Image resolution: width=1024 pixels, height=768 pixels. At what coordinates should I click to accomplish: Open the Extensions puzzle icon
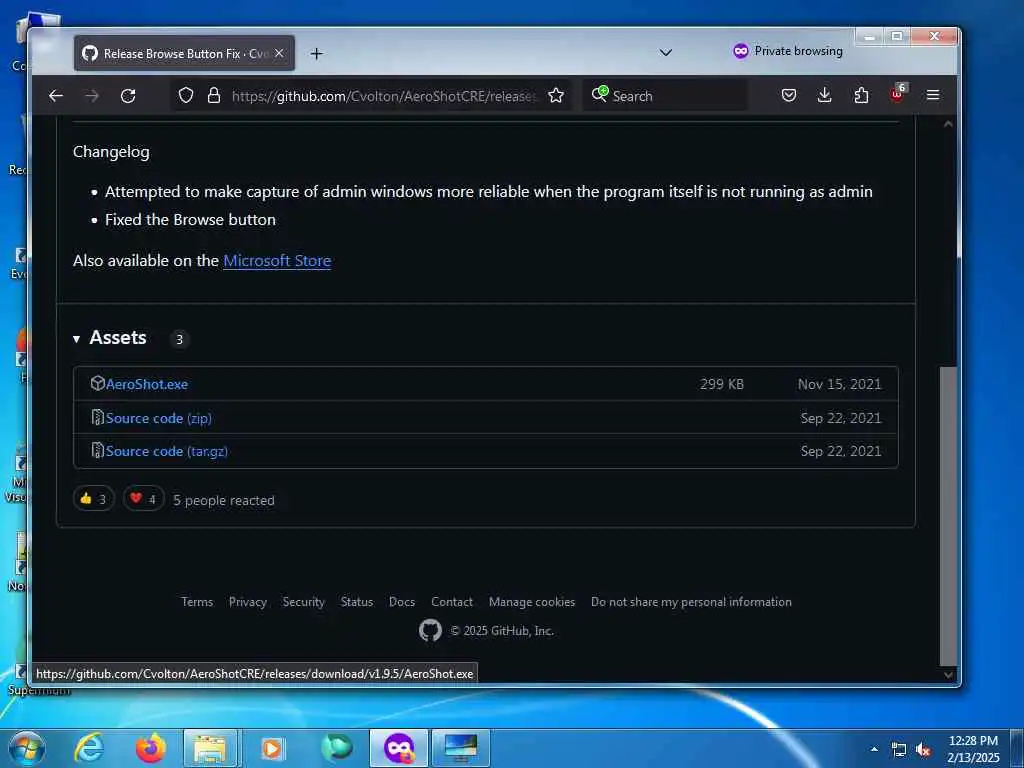[861, 95]
